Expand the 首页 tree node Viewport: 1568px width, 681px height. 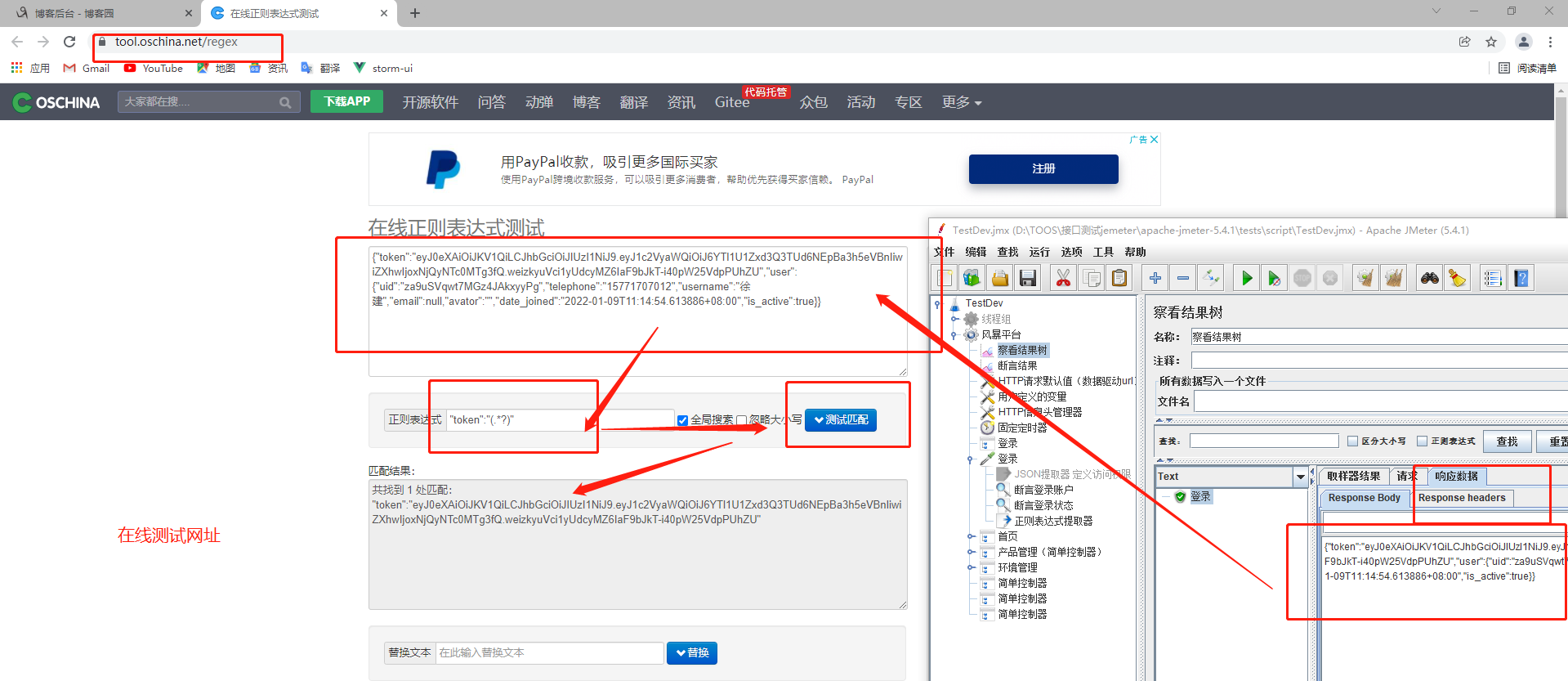pyautogui.click(x=970, y=536)
